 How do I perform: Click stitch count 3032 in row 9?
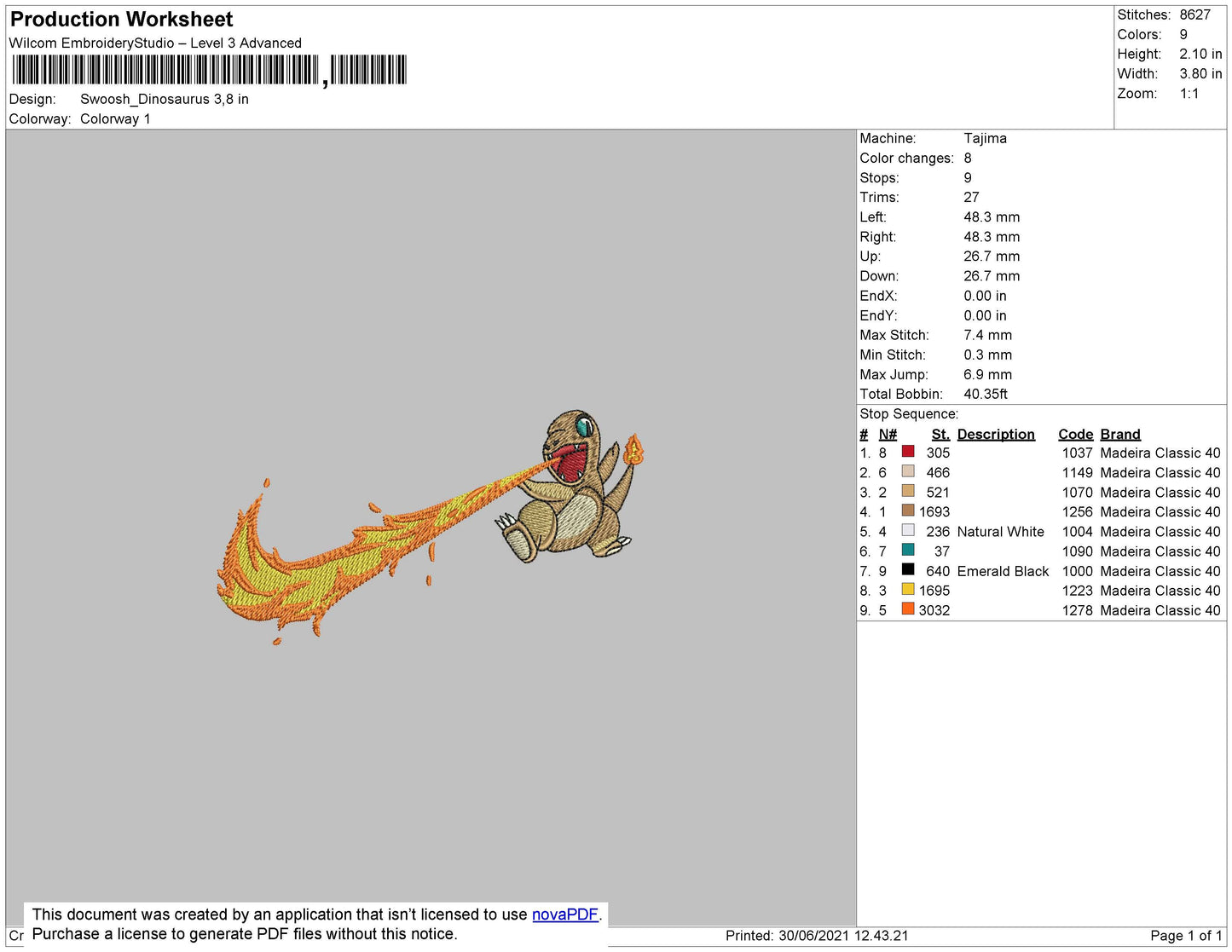click(934, 610)
